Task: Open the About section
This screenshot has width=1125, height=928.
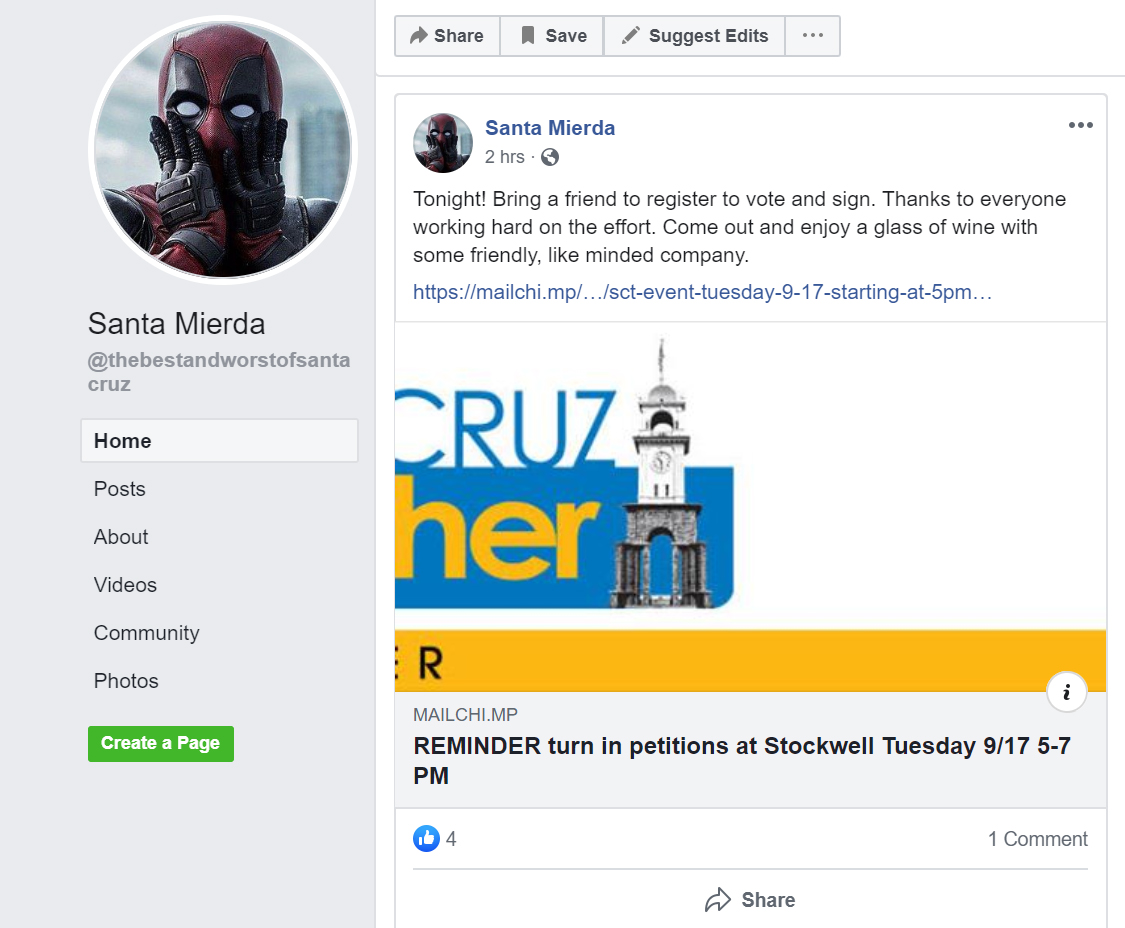Action: [x=121, y=537]
